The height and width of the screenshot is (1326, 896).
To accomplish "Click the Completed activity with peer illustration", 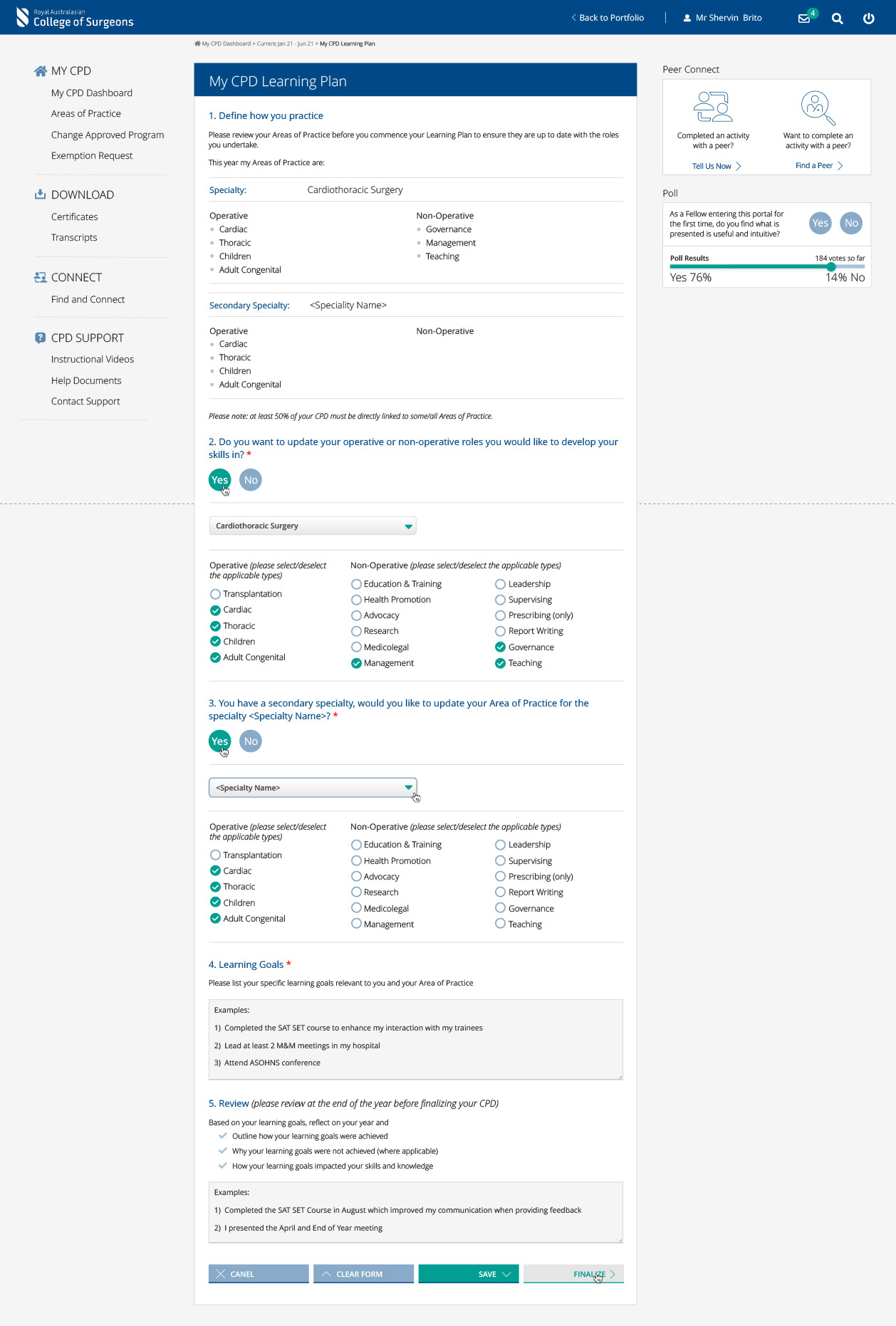I will [x=713, y=107].
